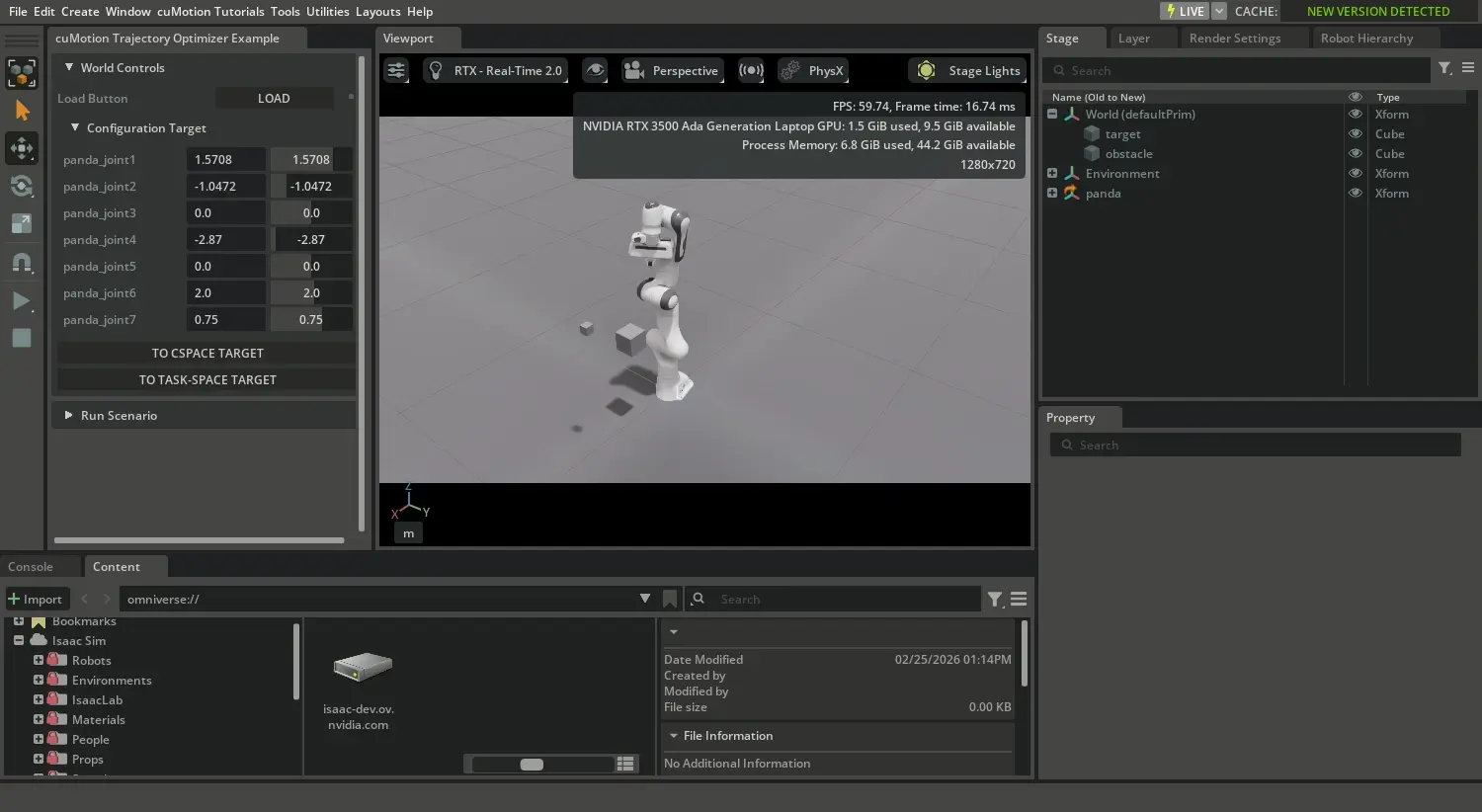1482x812 pixels.
Task: Open the viewport render settings (hamburger icon)
Action: click(x=394, y=70)
